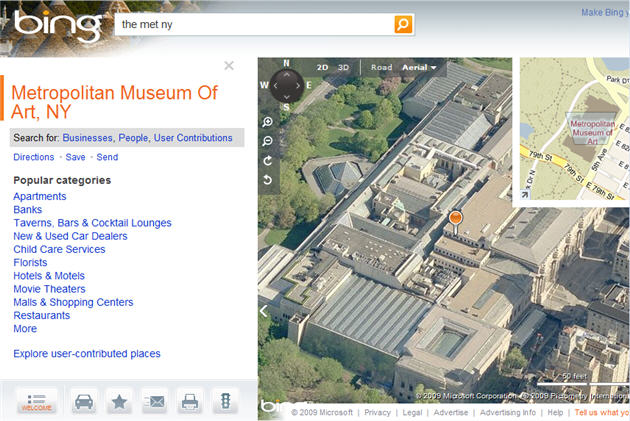The width and height of the screenshot is (630, 421).
Task: Click the Make Bing link at top right
Action: coord(605,12)
